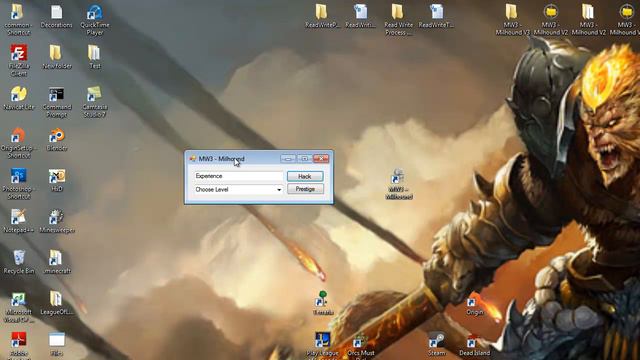Click the Prestige button
The image size is (640, 360).
pos(305,189)
